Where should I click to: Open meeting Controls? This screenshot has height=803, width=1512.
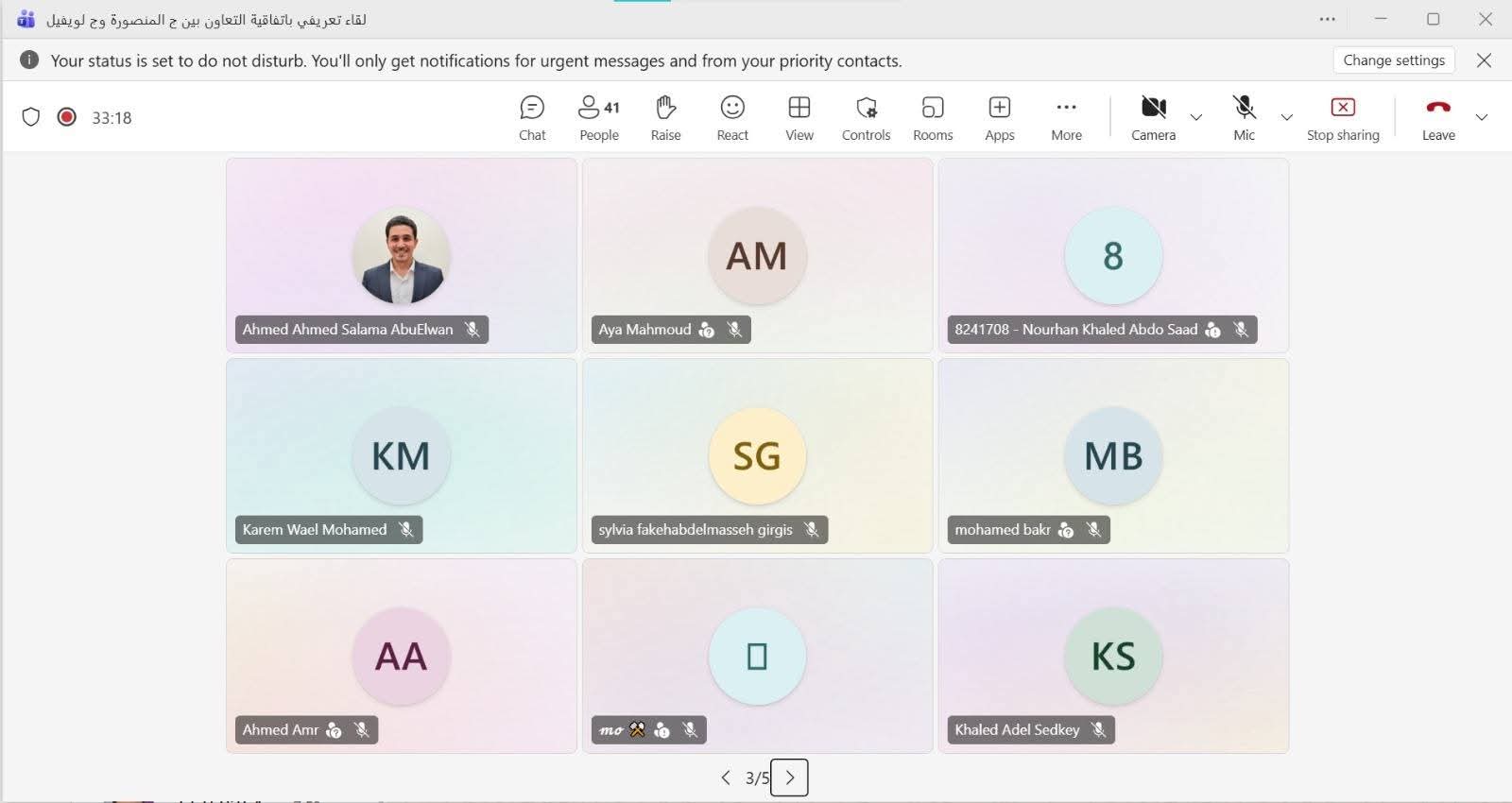pyautogui.click(x=866, y=118)
